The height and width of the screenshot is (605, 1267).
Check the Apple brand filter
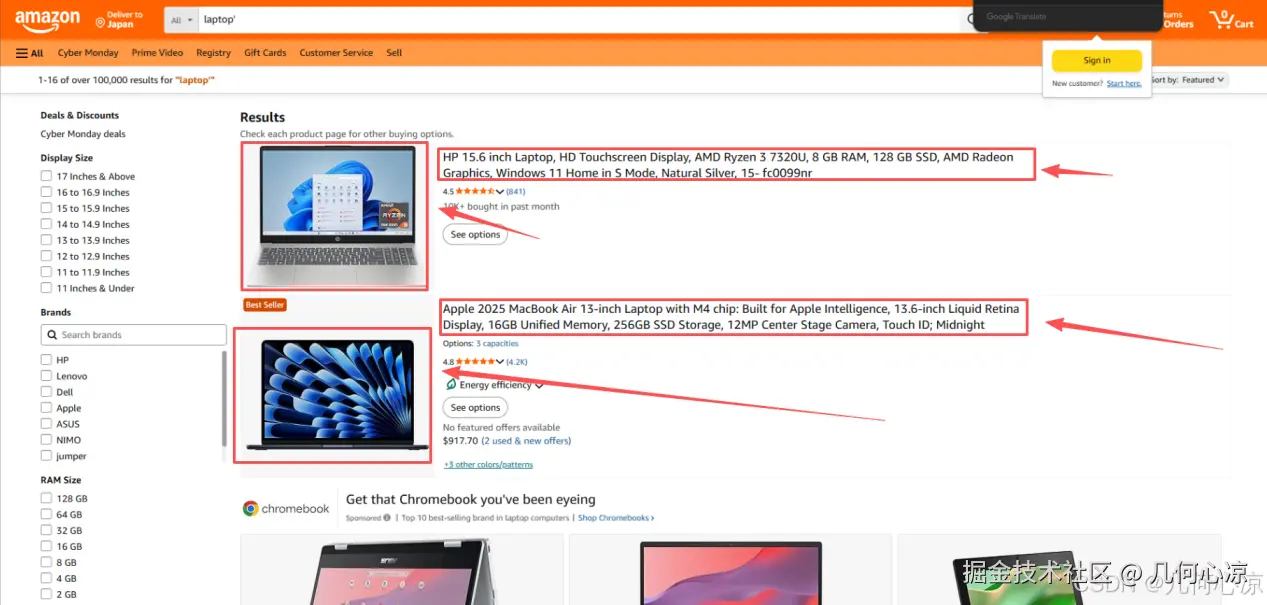[x=46, y=408]
